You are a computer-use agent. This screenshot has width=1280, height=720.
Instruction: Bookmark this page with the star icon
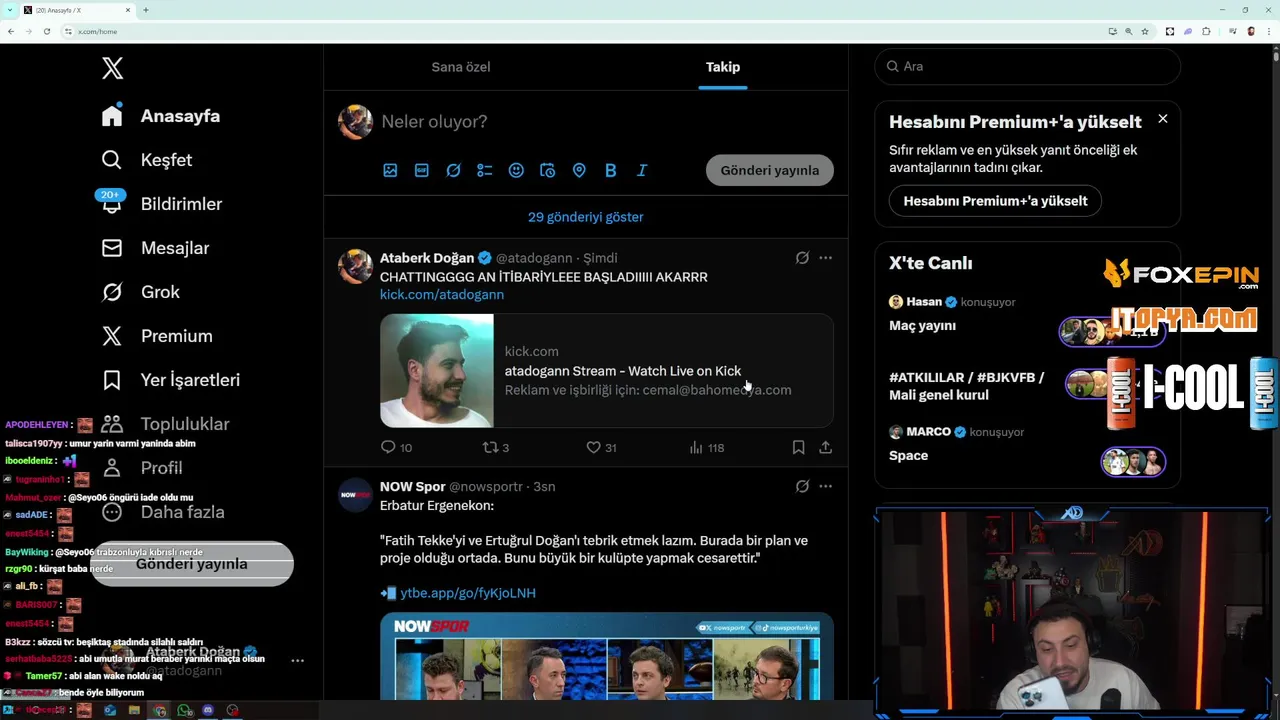(x=1145, y=31)
